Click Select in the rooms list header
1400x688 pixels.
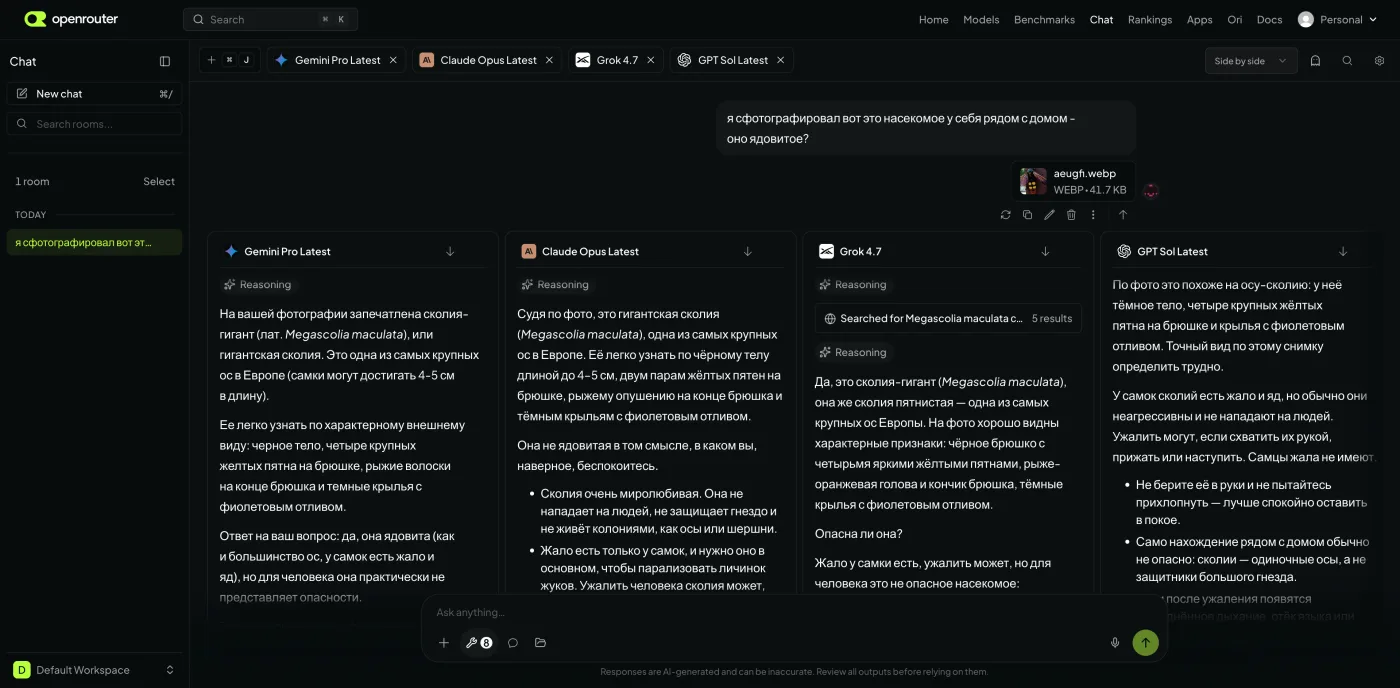[159, 182]
